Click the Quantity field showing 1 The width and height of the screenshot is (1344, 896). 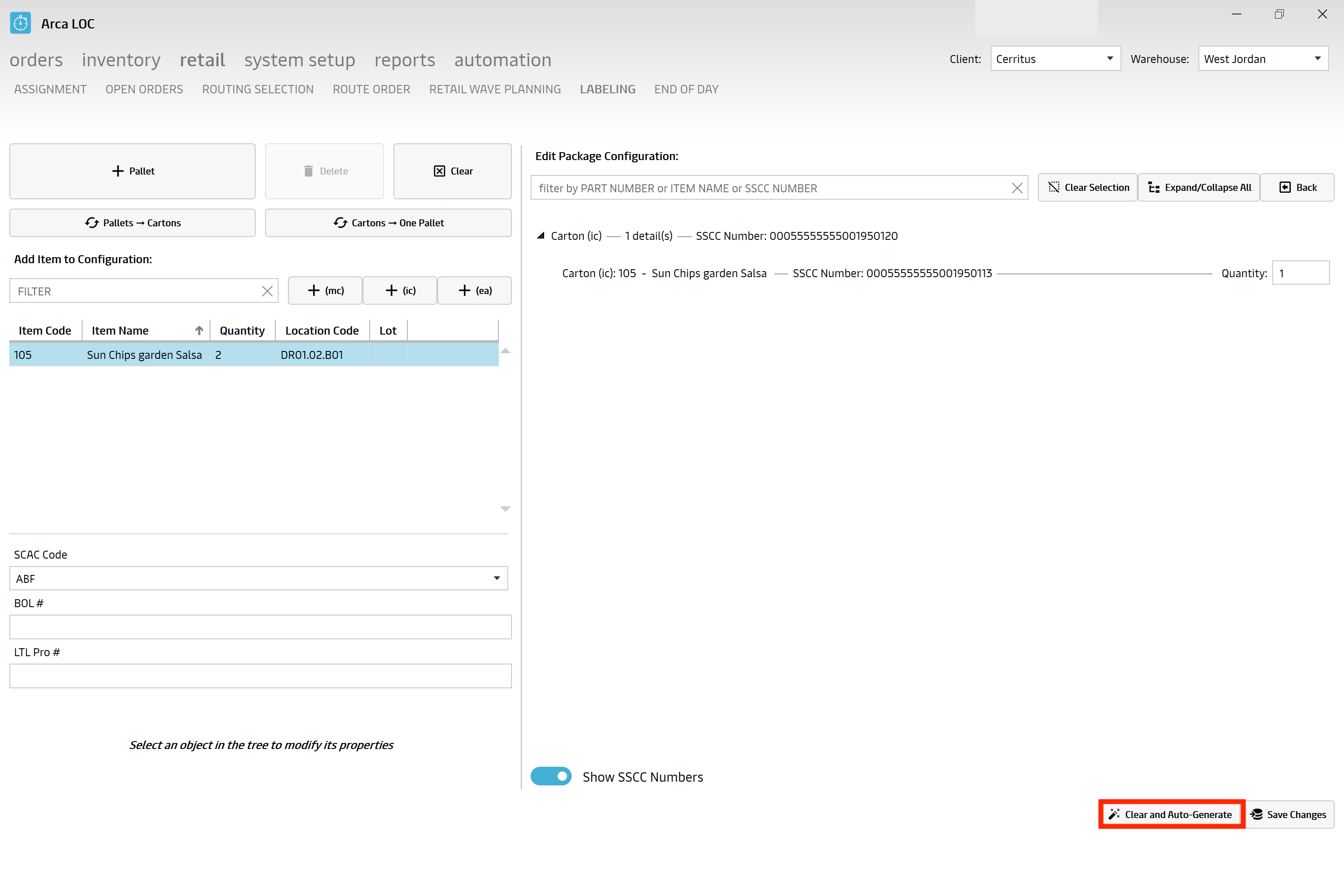[x=1301, y=273]
